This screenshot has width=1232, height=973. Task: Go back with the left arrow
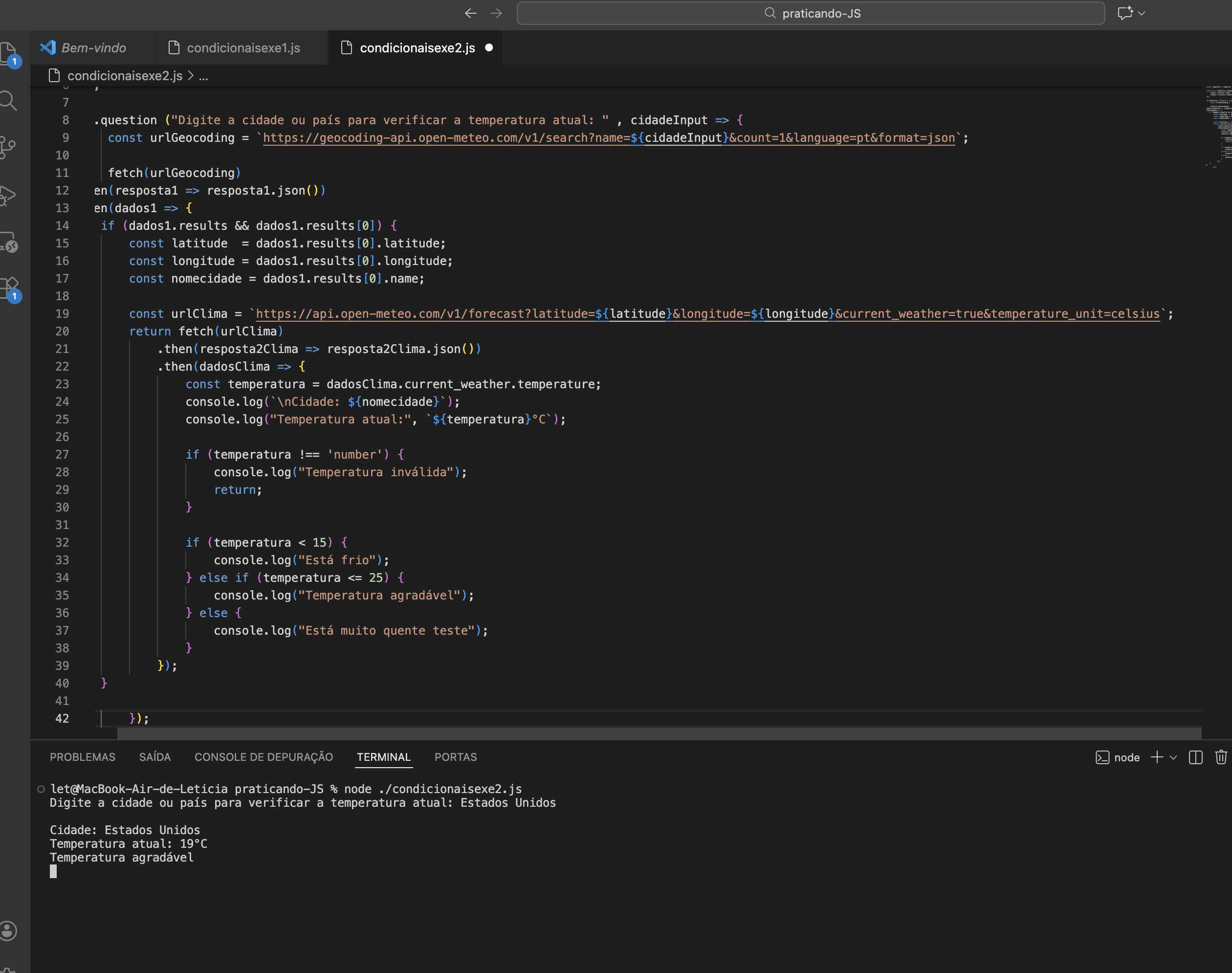click(x=470, y=13)
